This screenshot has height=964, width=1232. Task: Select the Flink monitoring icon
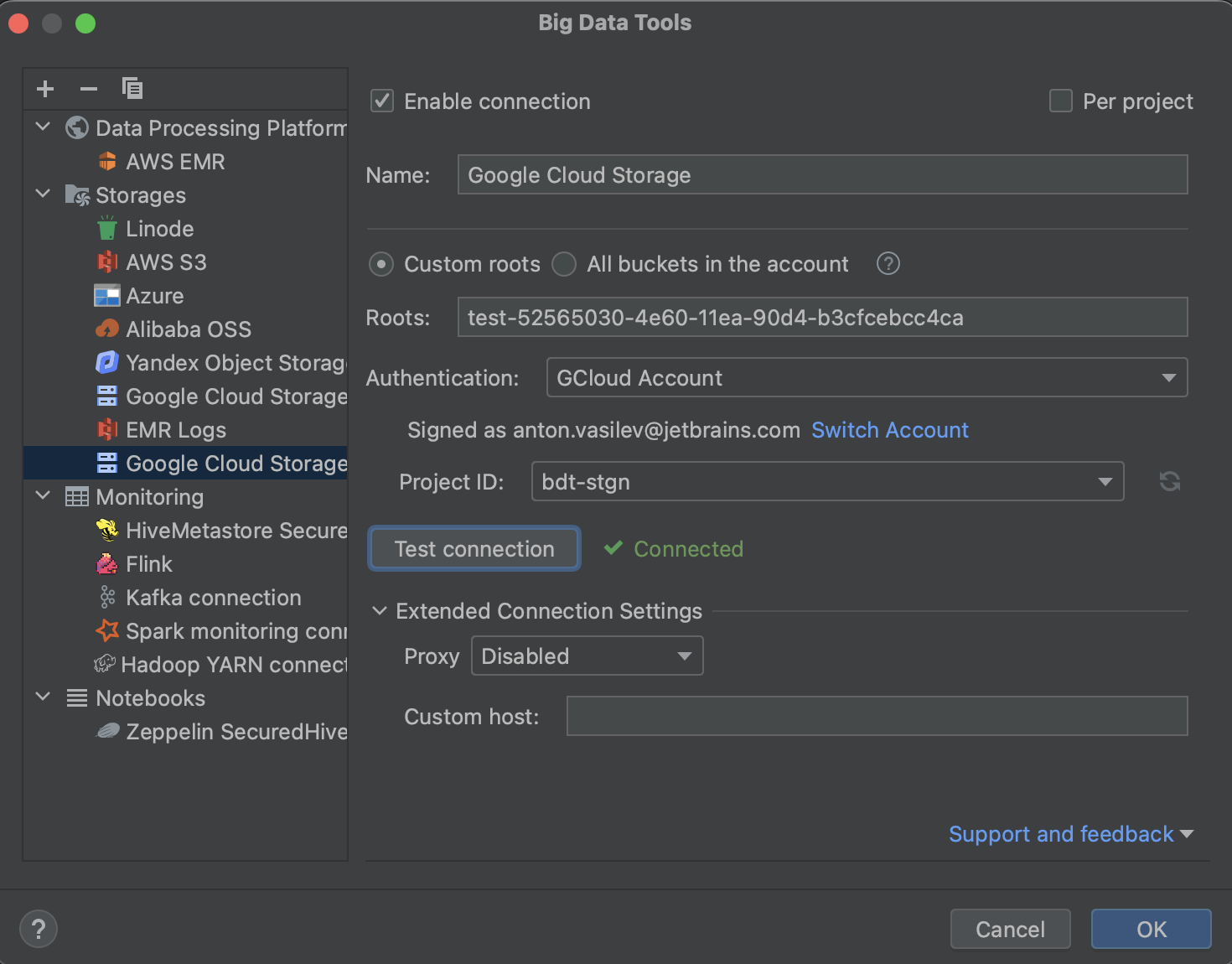click(107, 563)
